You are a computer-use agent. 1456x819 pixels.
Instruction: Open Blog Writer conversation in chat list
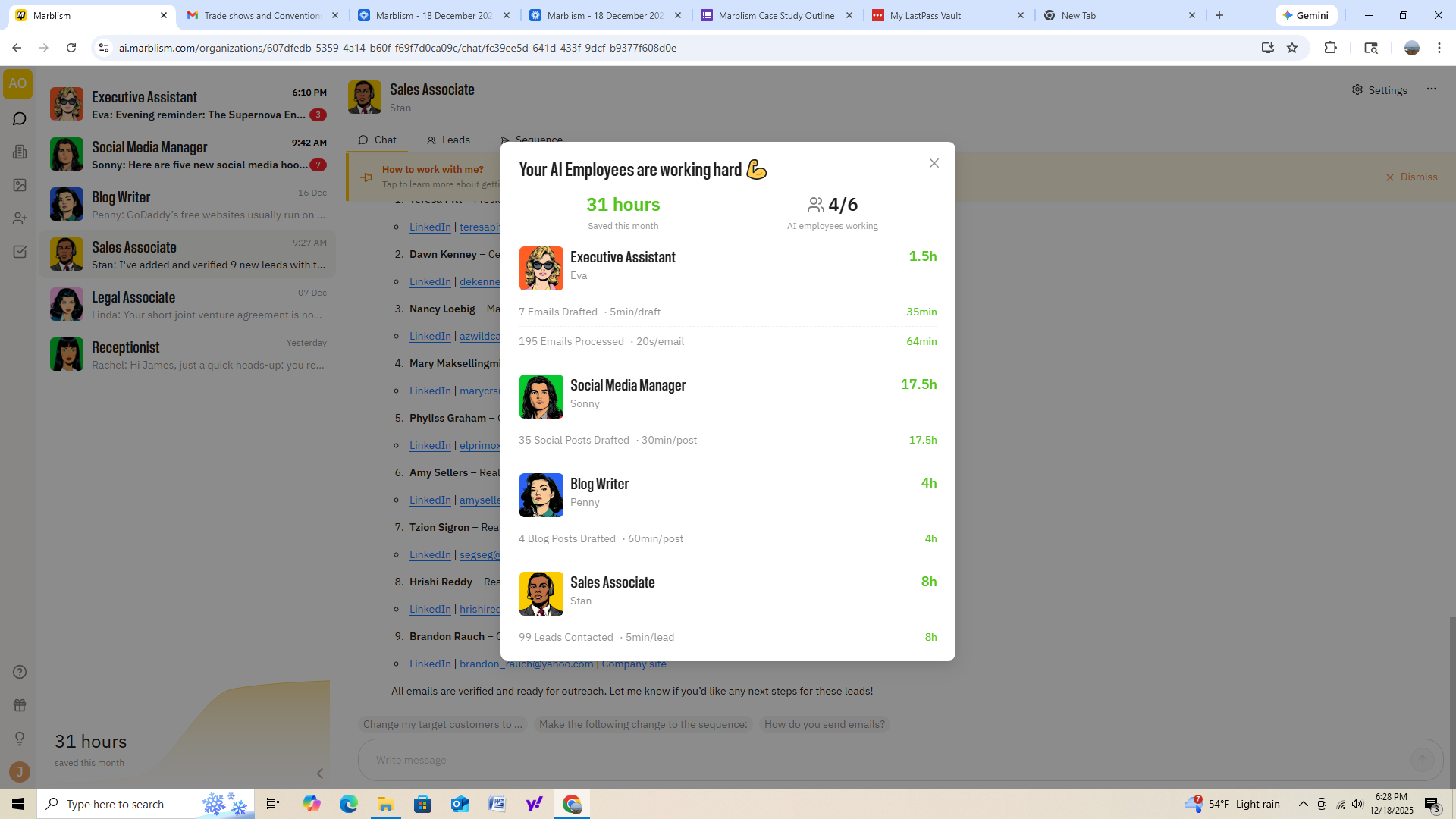coord(188,205)
